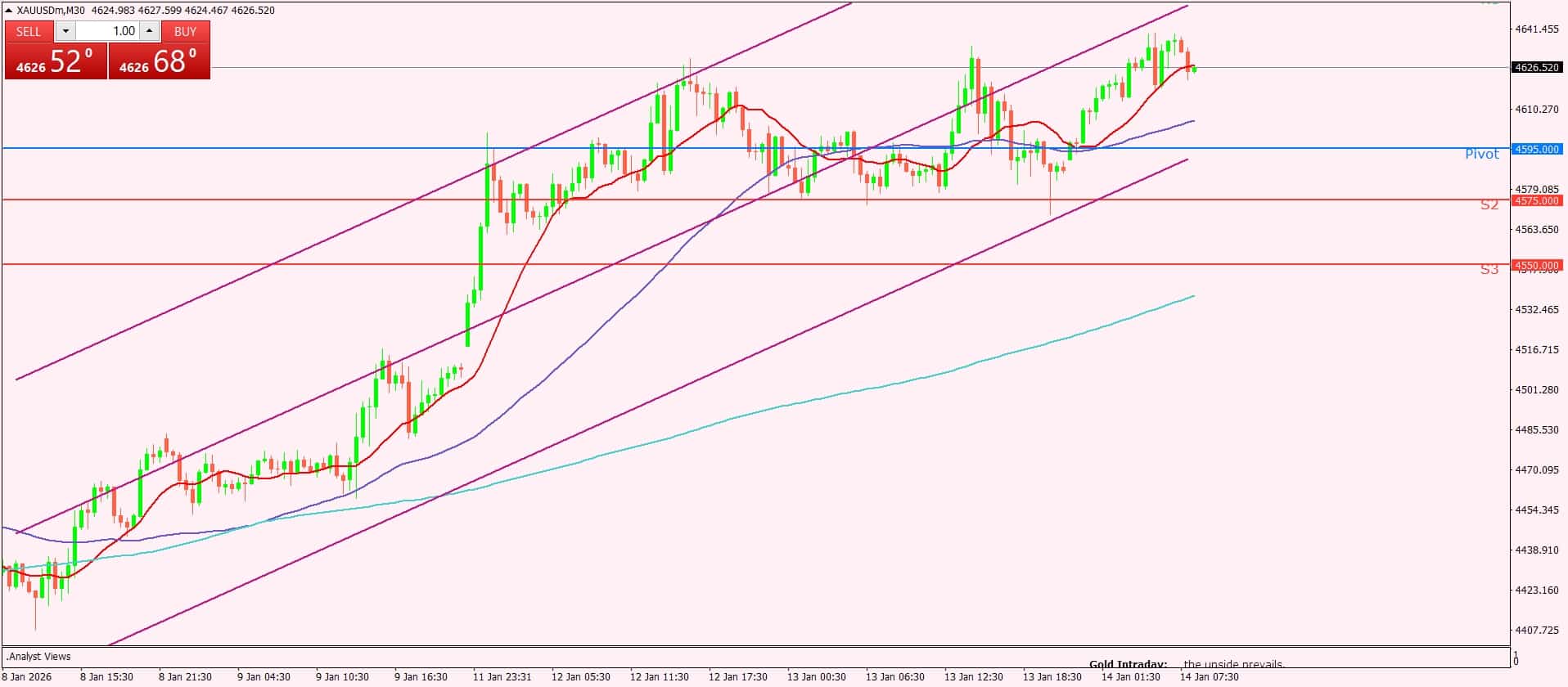This screenshot has height=687, width=1568.
Task: Click the current price tag 4626.520
Action: coord(1537,67)
